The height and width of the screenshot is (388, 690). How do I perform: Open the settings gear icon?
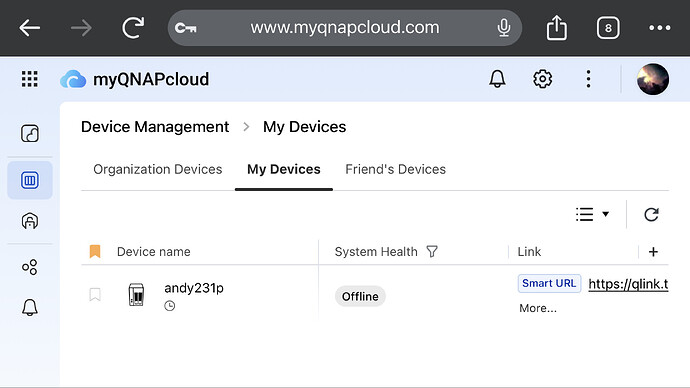[x=542, y=79]
